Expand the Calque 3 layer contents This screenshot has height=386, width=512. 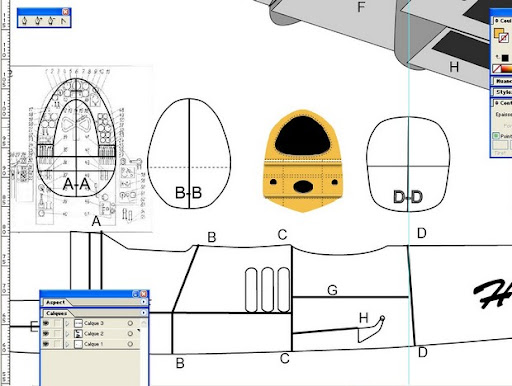(x=68, y=323)
